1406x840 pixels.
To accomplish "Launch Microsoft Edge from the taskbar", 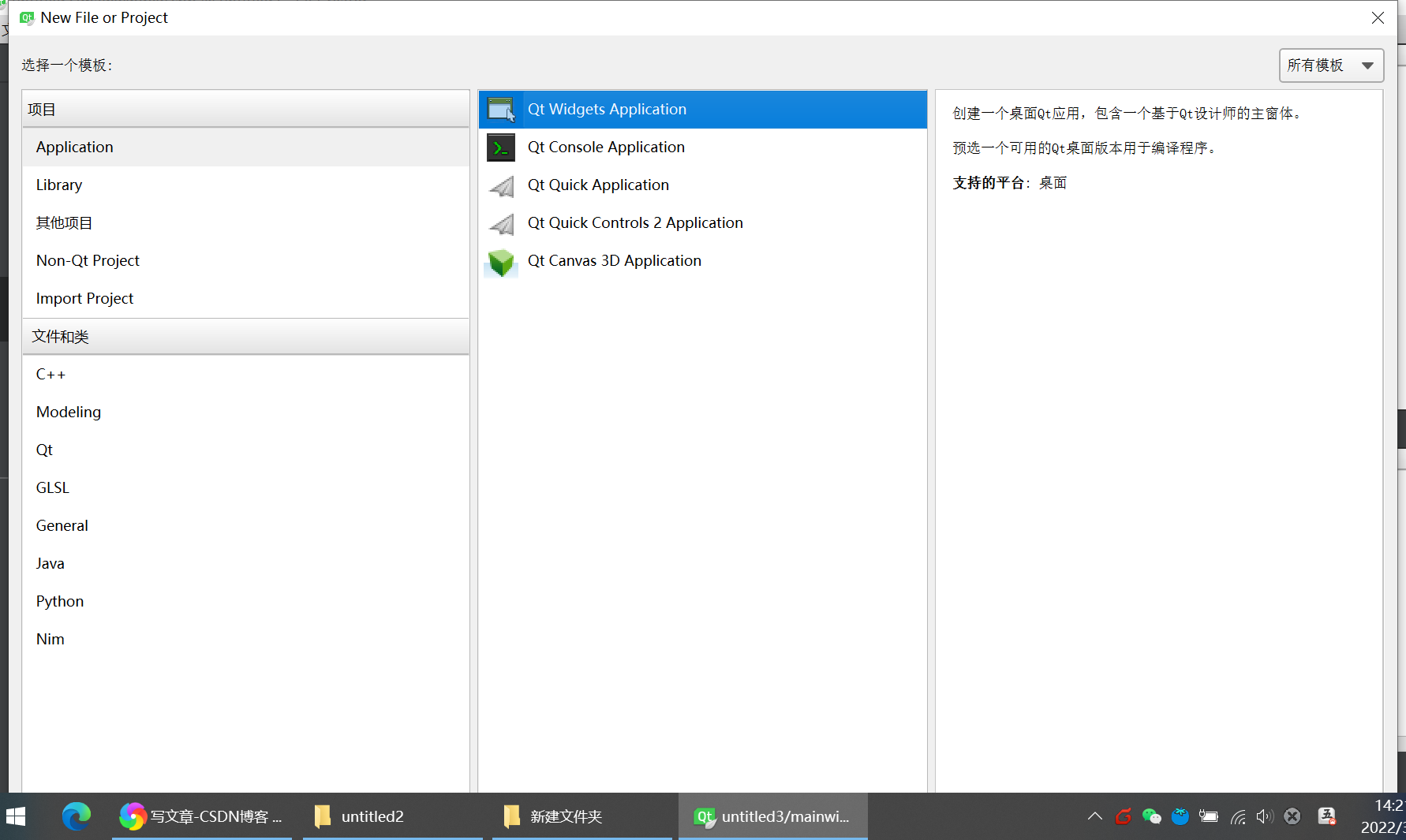I will coord(77,816).
